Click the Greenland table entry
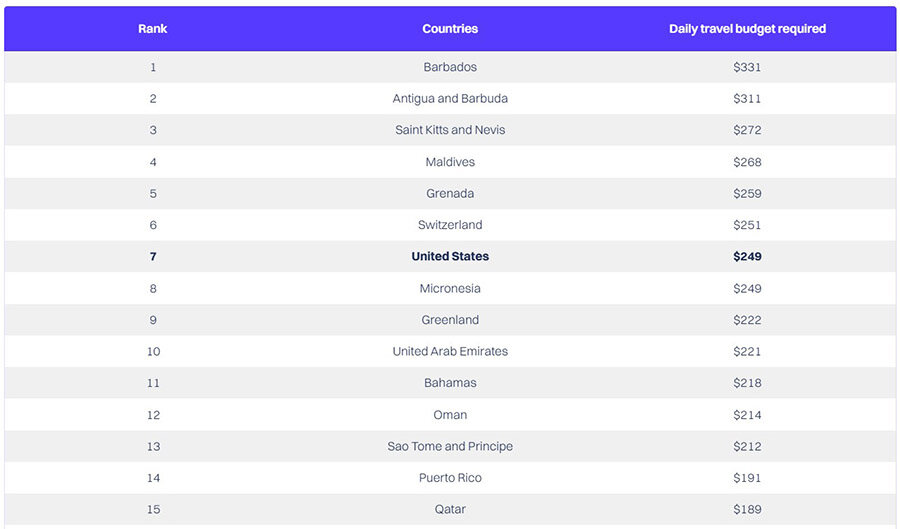 450,320
